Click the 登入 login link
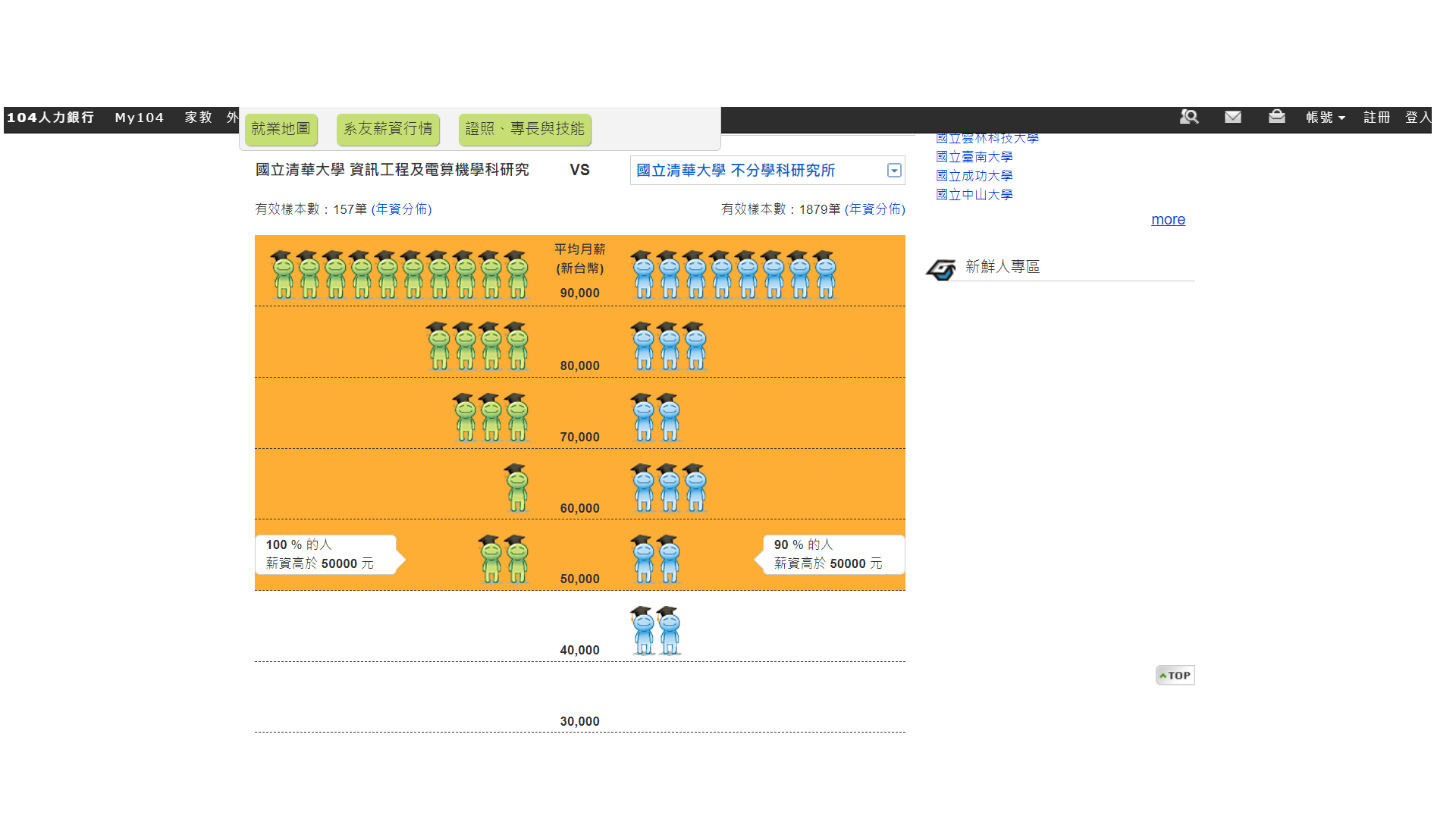Viewport: 1456px width, 819px height. click(1418, 118)
